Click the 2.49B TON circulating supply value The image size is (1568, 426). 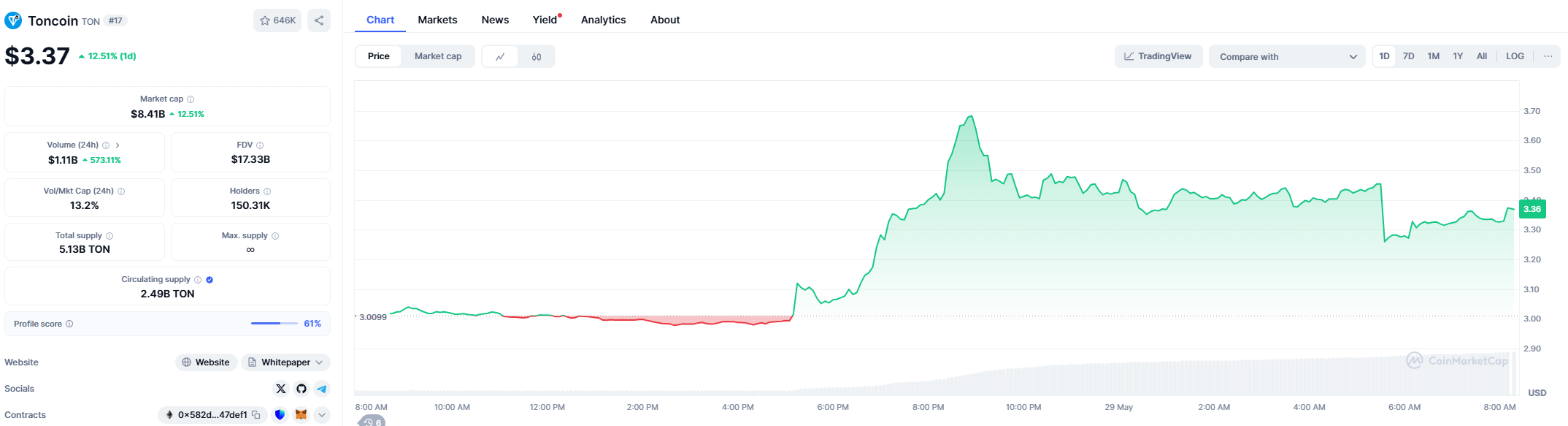click(x=167, y=294)
